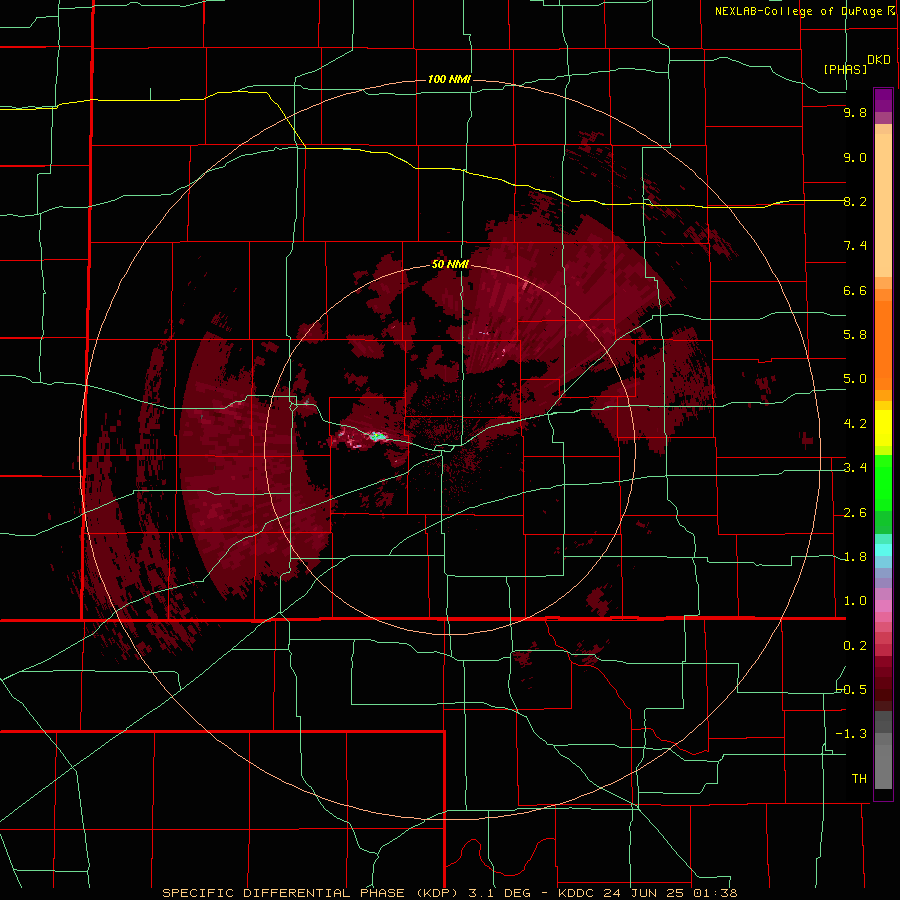Click the DKD label above the color scale

pos(879,60)
